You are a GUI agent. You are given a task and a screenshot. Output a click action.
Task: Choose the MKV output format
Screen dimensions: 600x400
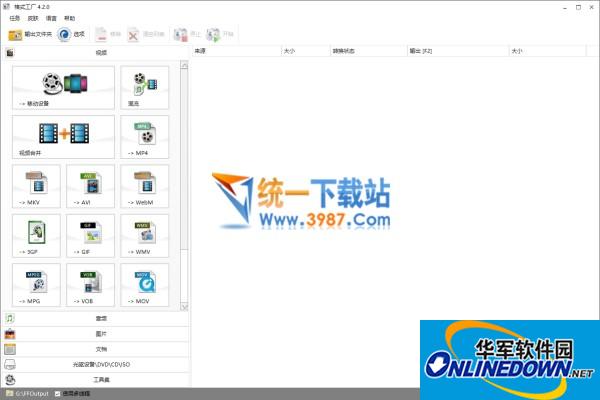[x=37, y=186]
